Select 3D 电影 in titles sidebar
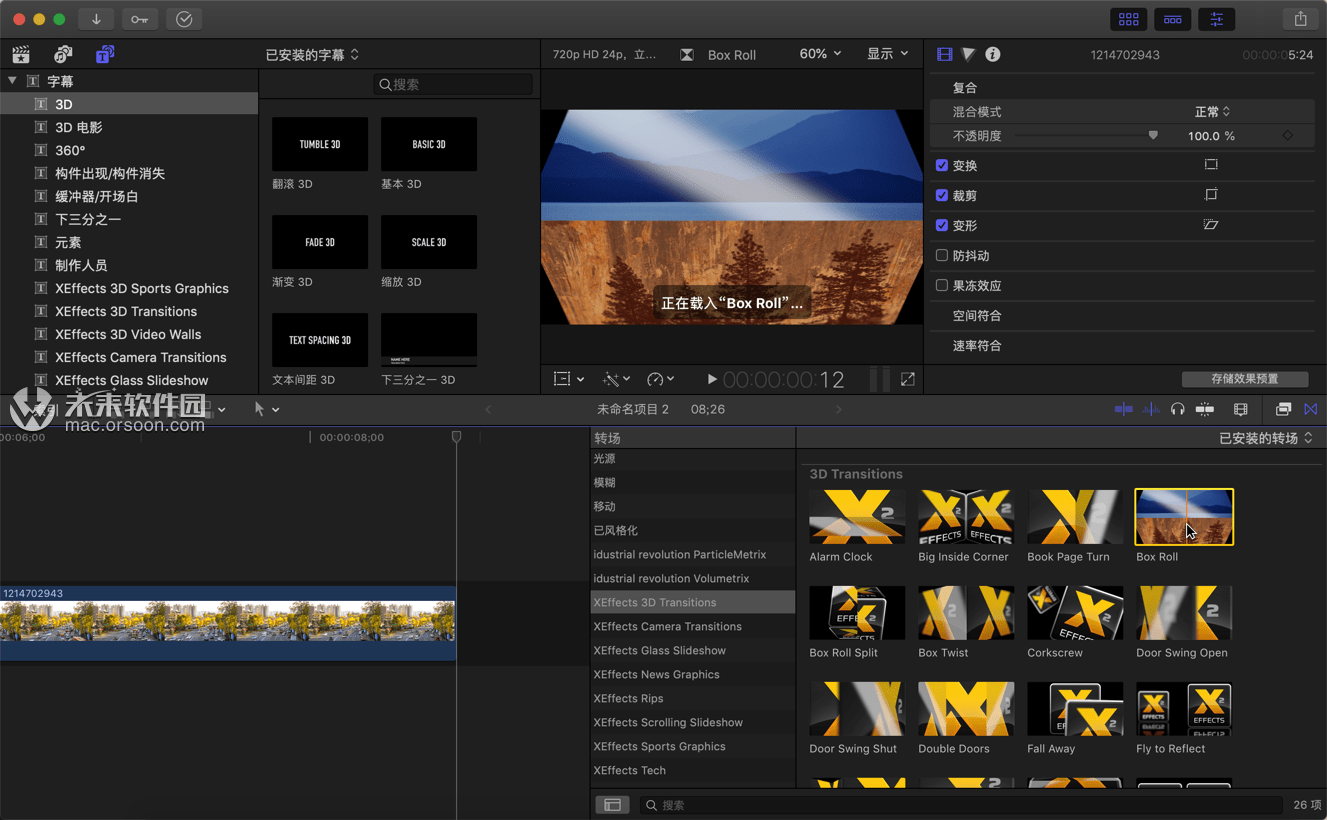The width and height of the screenshot is (1327, 820). point(79,128)
